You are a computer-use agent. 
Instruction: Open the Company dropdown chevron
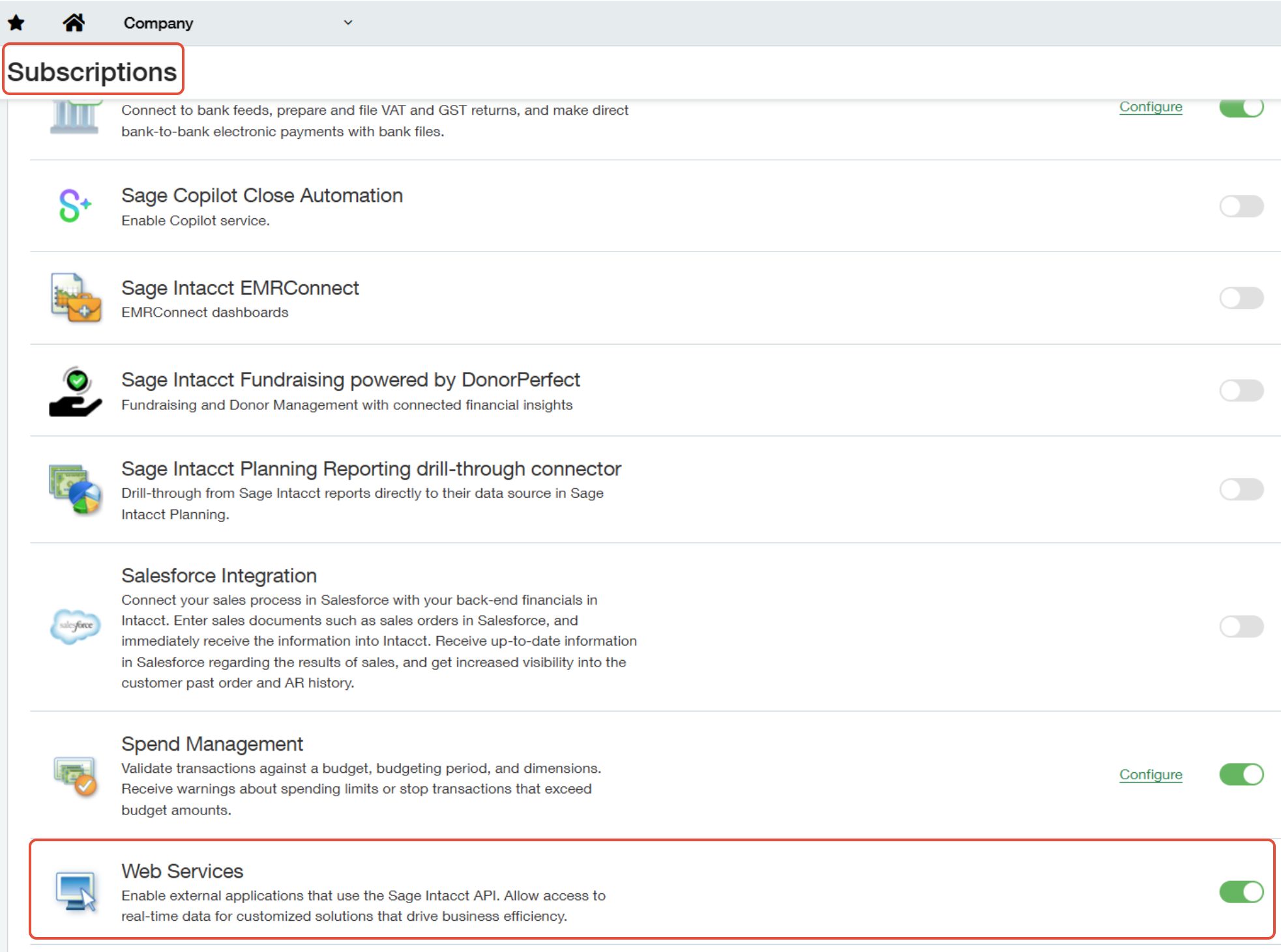click(x=348, y=23)
